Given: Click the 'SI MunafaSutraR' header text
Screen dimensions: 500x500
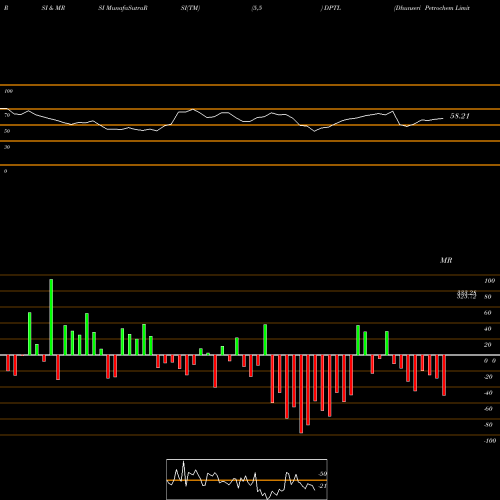Looking at the screenshot, I should pos(123,8).
